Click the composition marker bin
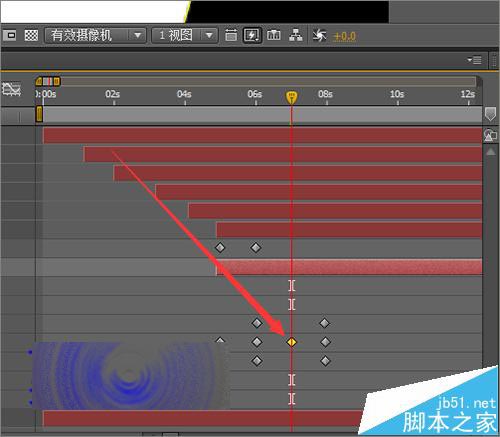Image resolution: width=500 pixels, height=437 pixels. (490, 114)
